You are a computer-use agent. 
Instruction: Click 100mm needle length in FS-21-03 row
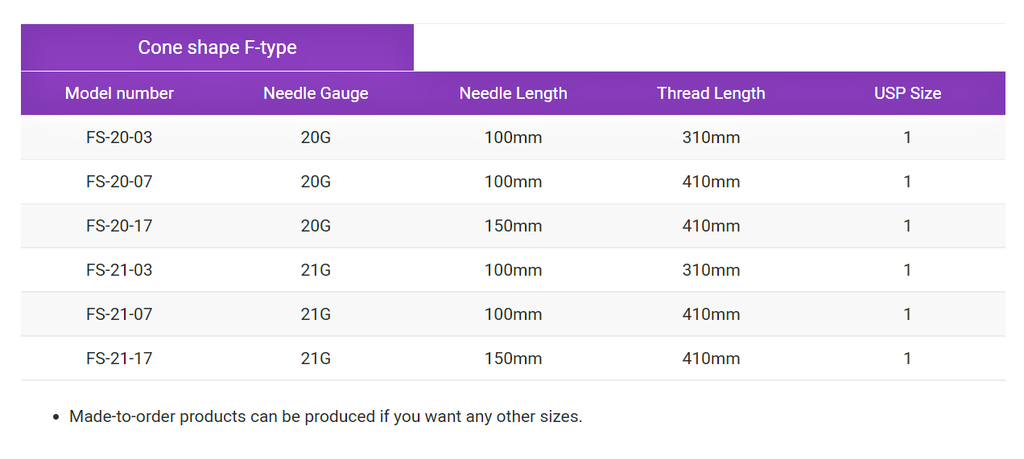(x=513, y=270)
